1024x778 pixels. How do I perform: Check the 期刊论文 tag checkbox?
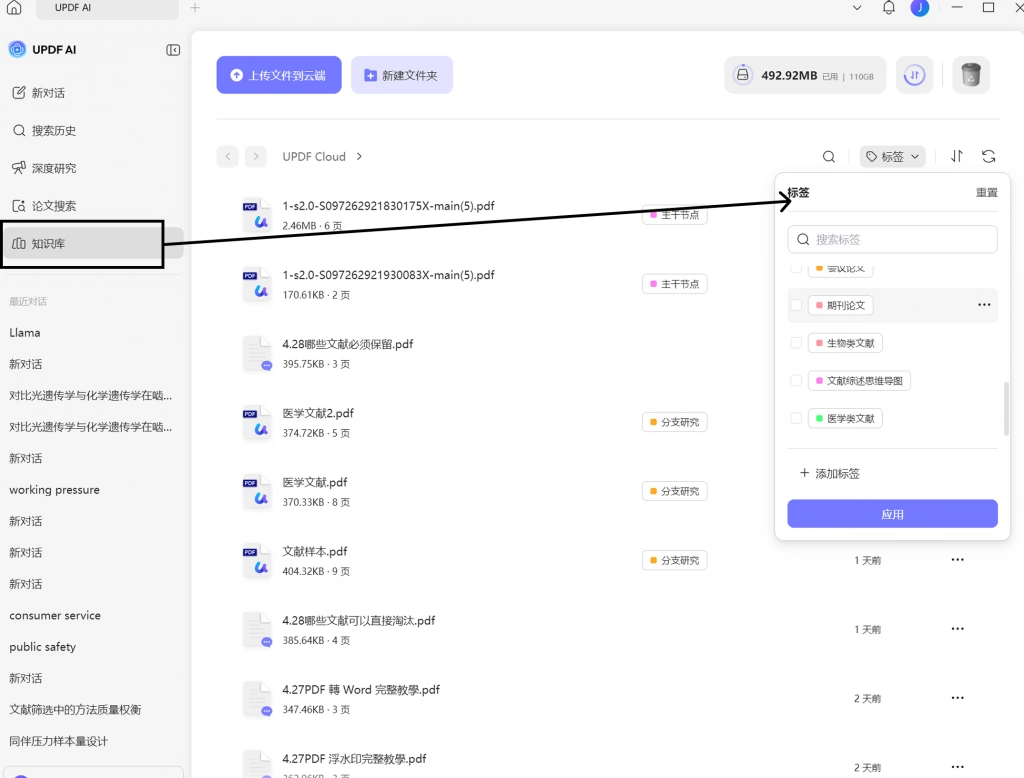tap(796, 305)
